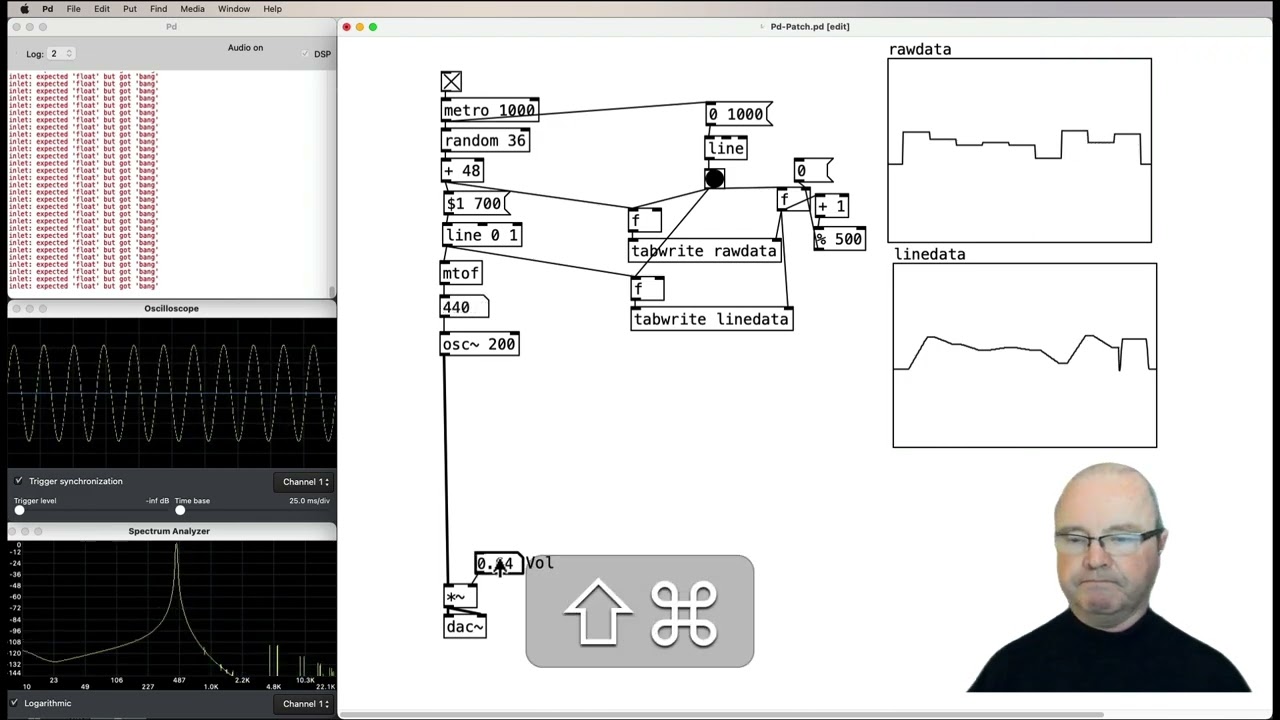Click the 25.0 ms/div value
Image resolution: width=1280 pixels, height=720 pixels.
(x=309, y=501)
